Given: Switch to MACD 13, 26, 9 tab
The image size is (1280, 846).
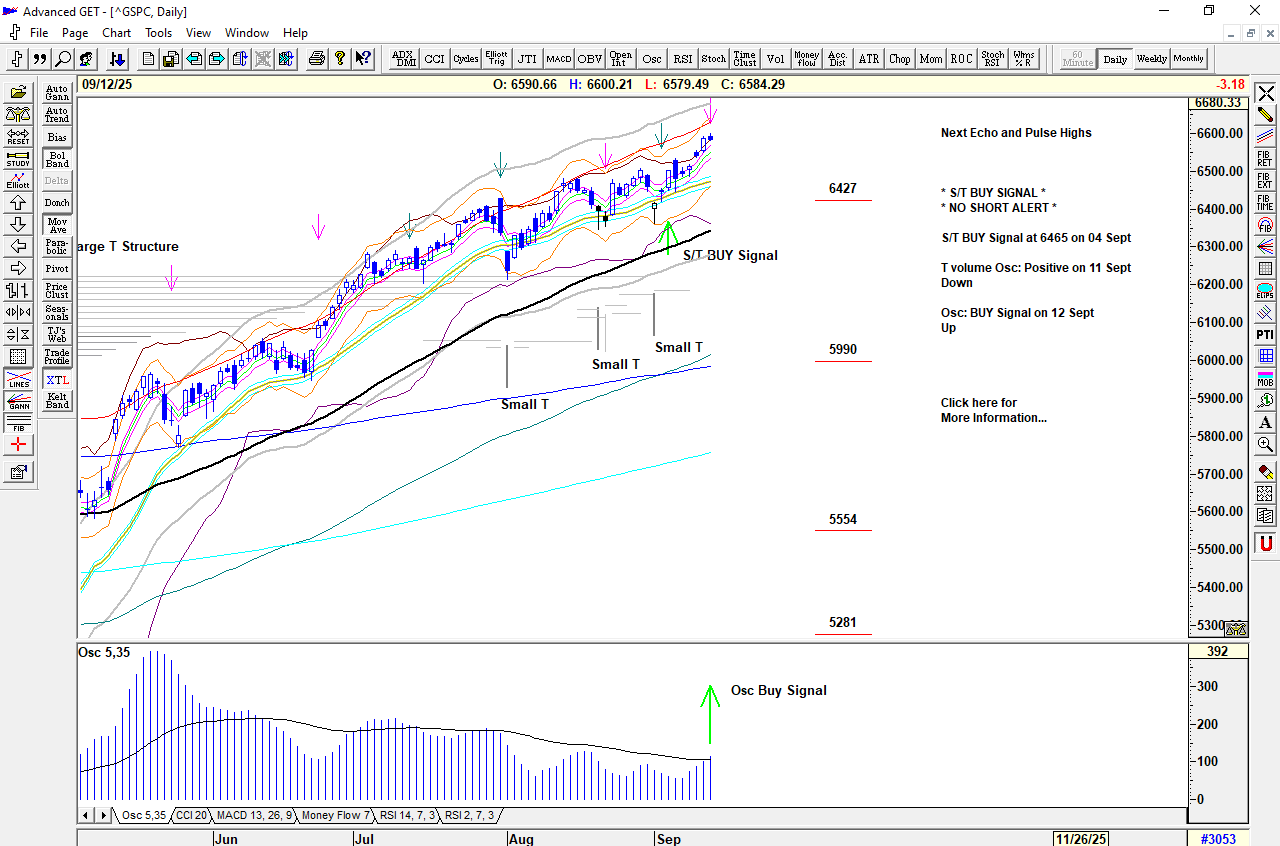Looking at the screenshot, I should point(255,816).
